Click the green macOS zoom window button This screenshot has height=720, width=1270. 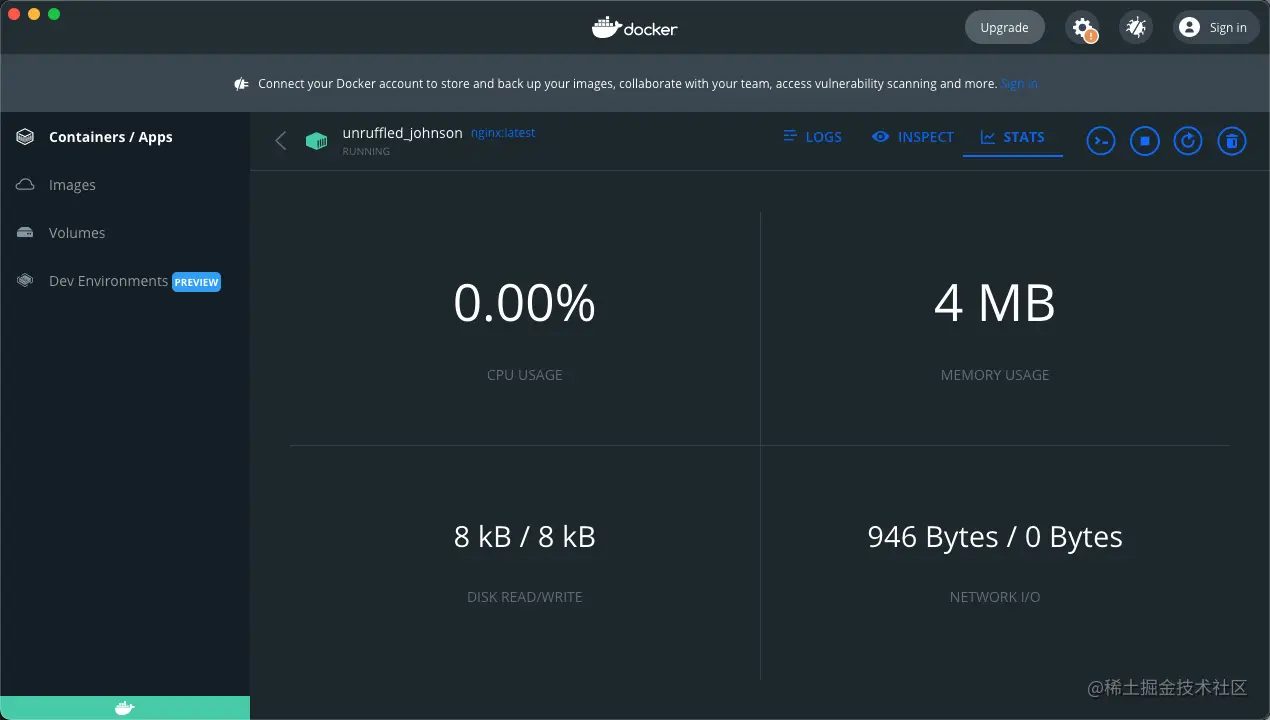pos(54,14)
